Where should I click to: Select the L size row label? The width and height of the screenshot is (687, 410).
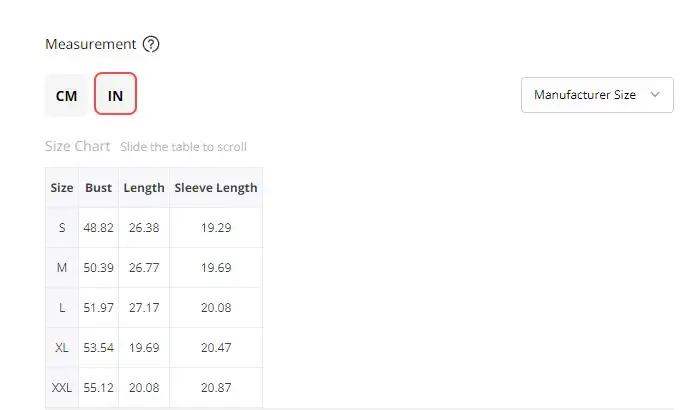tap(62, 308)
